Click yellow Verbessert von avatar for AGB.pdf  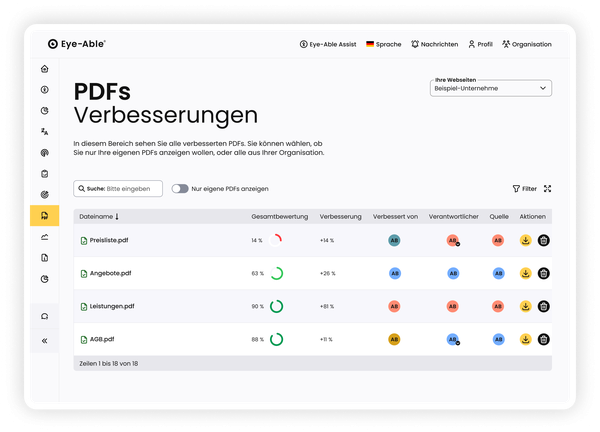pos(394,339)
